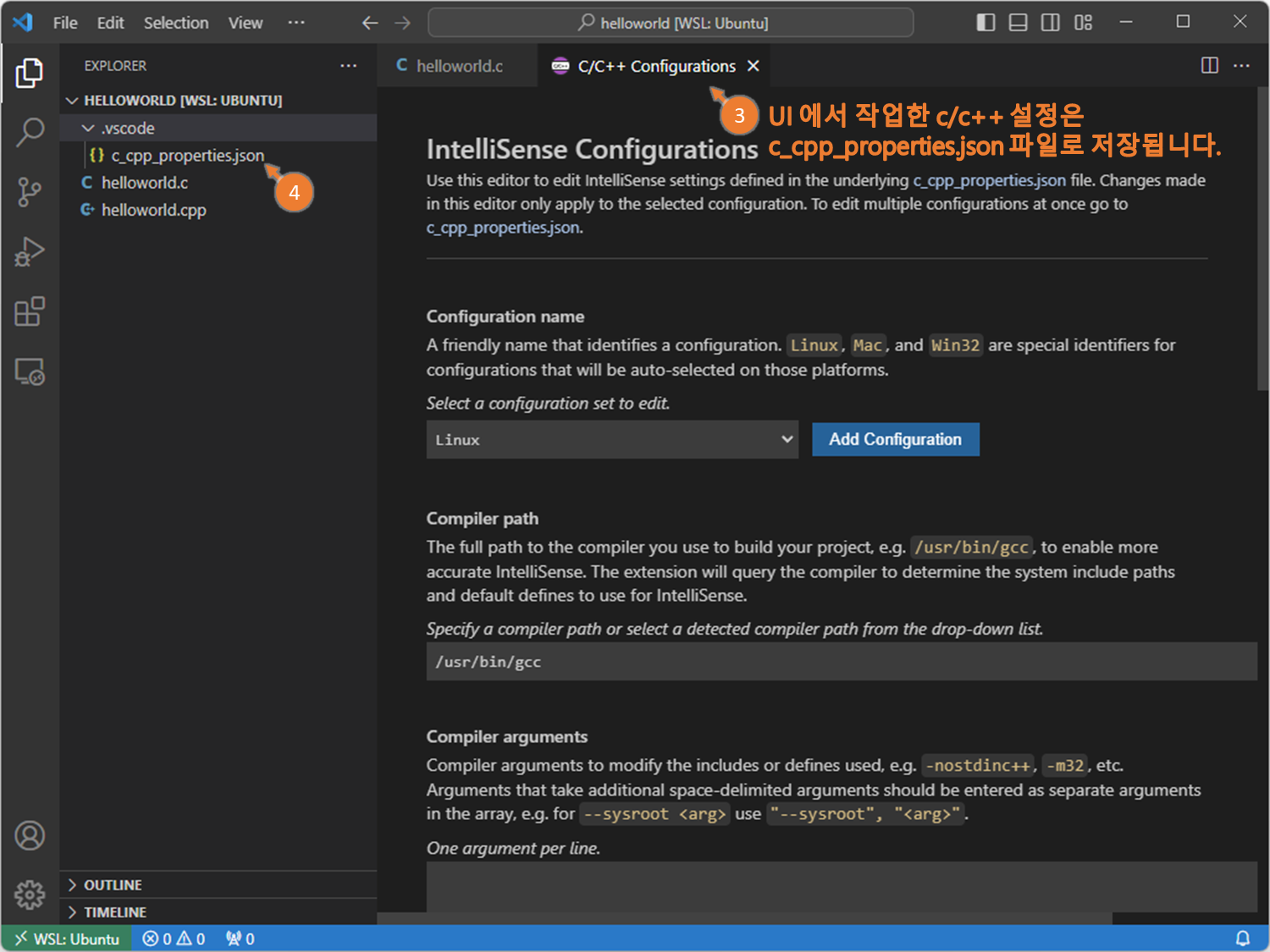Viewport: 1270px width, 952px height.
Task: Follow the c_cpp_properties.json link ending the paragraph
Action: point(503,228)
